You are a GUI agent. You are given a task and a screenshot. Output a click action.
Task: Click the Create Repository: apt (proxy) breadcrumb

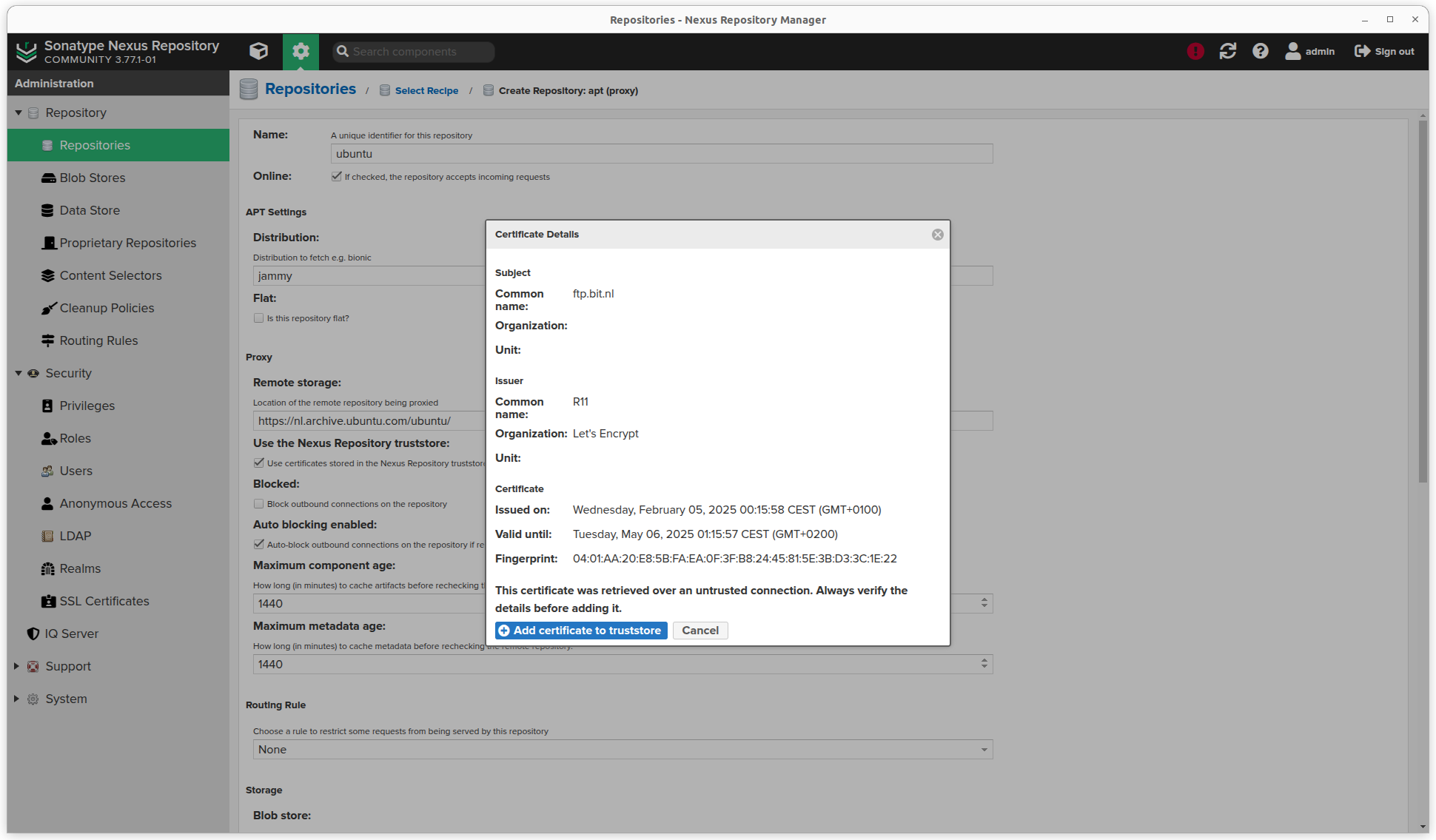click(568, 90)
